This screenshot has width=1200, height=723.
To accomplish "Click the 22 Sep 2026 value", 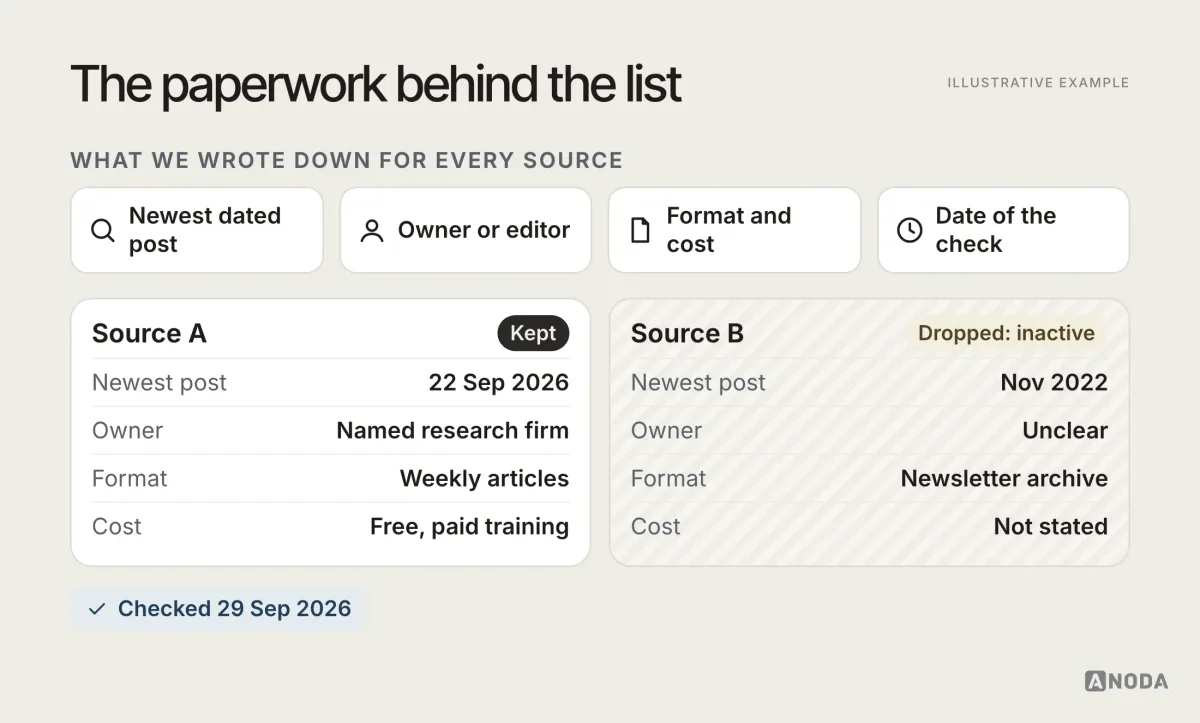I will coord(499,382).
